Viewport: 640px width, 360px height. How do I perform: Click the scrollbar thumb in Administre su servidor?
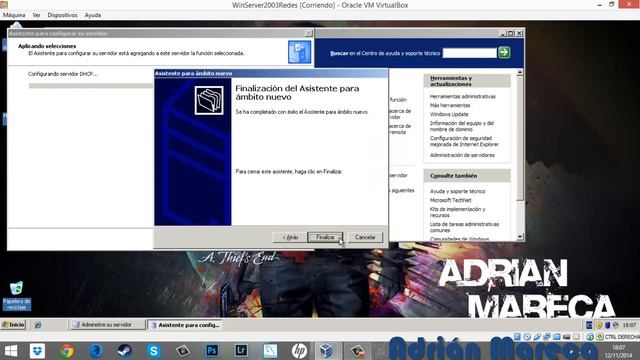pyautogui.click(x=520, y=138)
